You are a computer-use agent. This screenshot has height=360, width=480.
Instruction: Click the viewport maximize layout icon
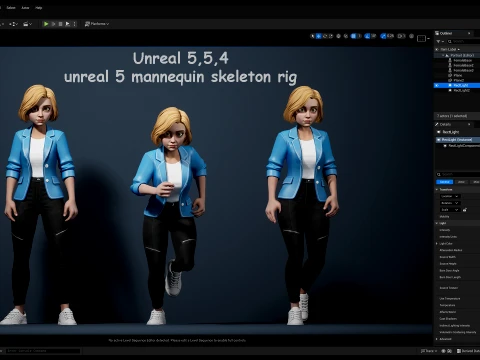(x=421, y=38)
